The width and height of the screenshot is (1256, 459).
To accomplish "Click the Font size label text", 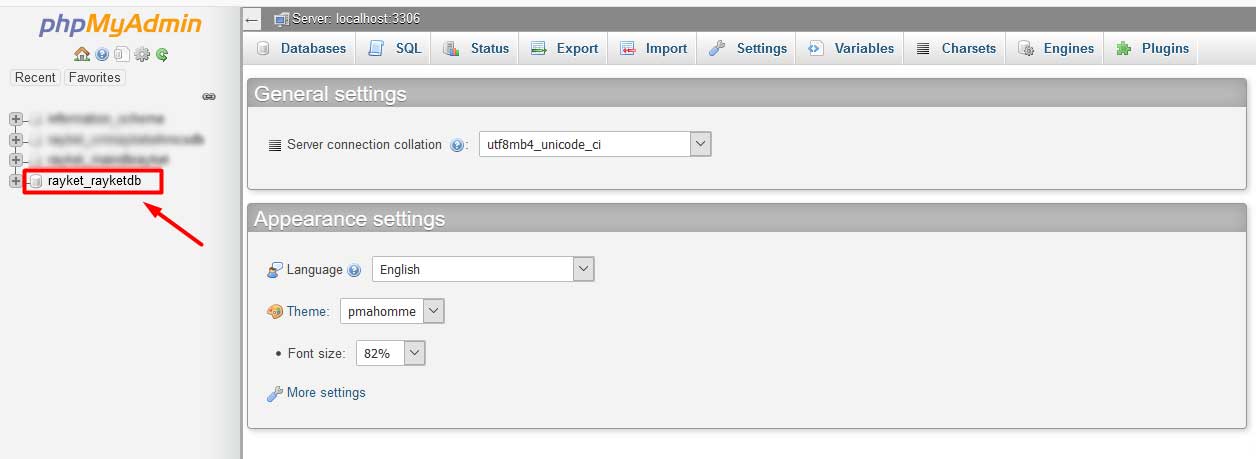I will point(316,354).
